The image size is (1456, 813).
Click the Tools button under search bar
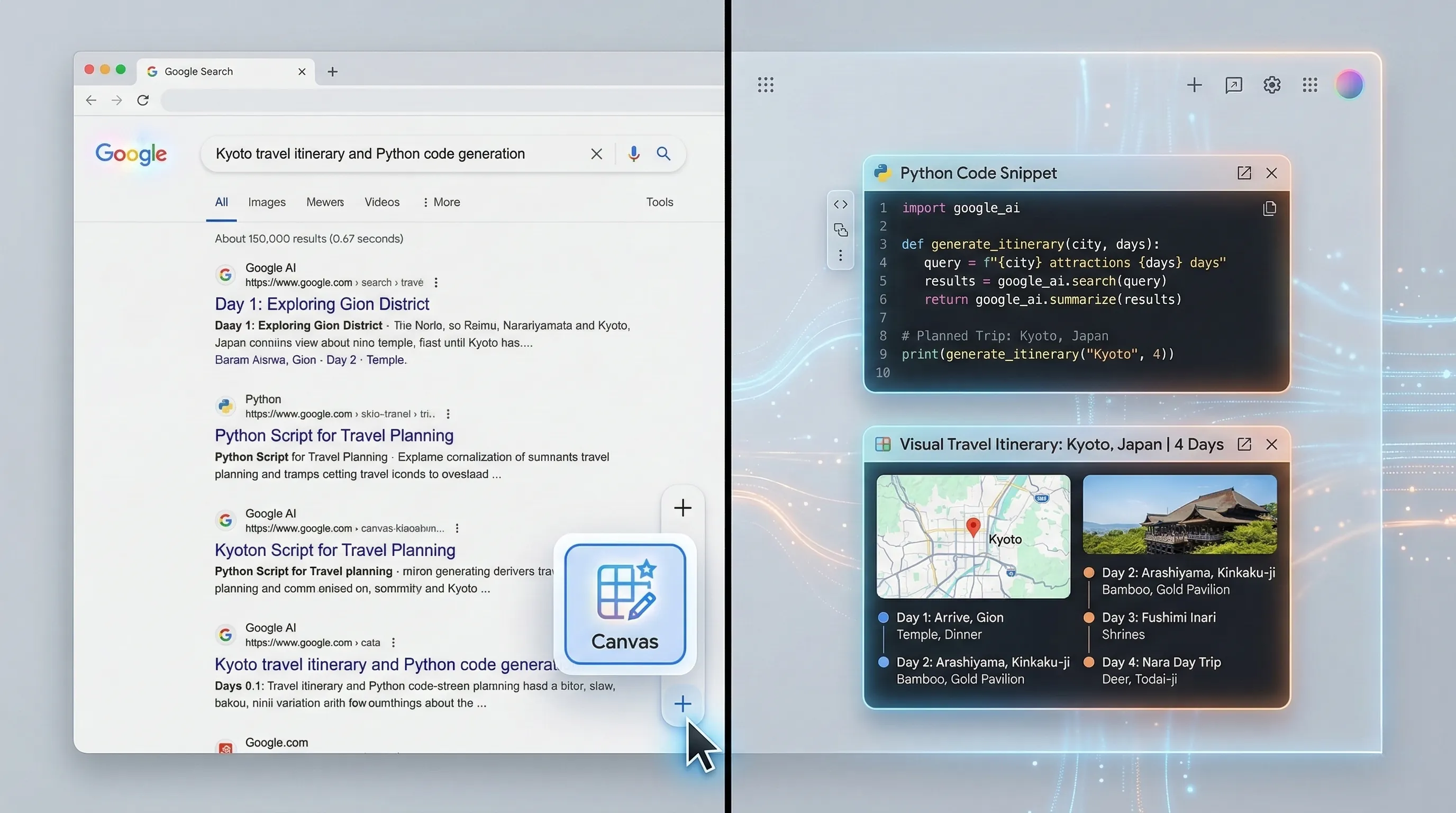pos(660,202)
